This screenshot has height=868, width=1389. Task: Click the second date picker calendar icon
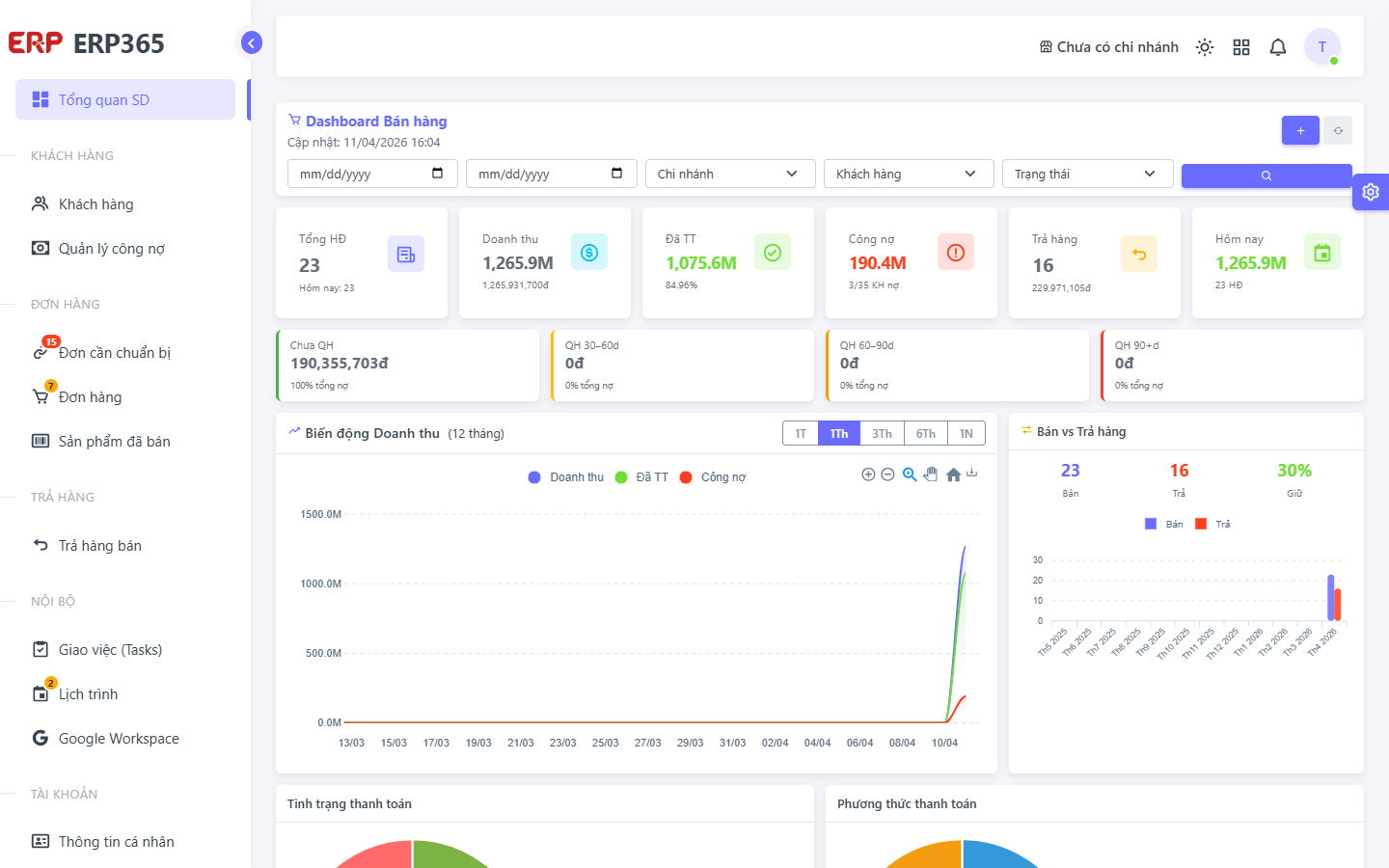tap(617, 174)
